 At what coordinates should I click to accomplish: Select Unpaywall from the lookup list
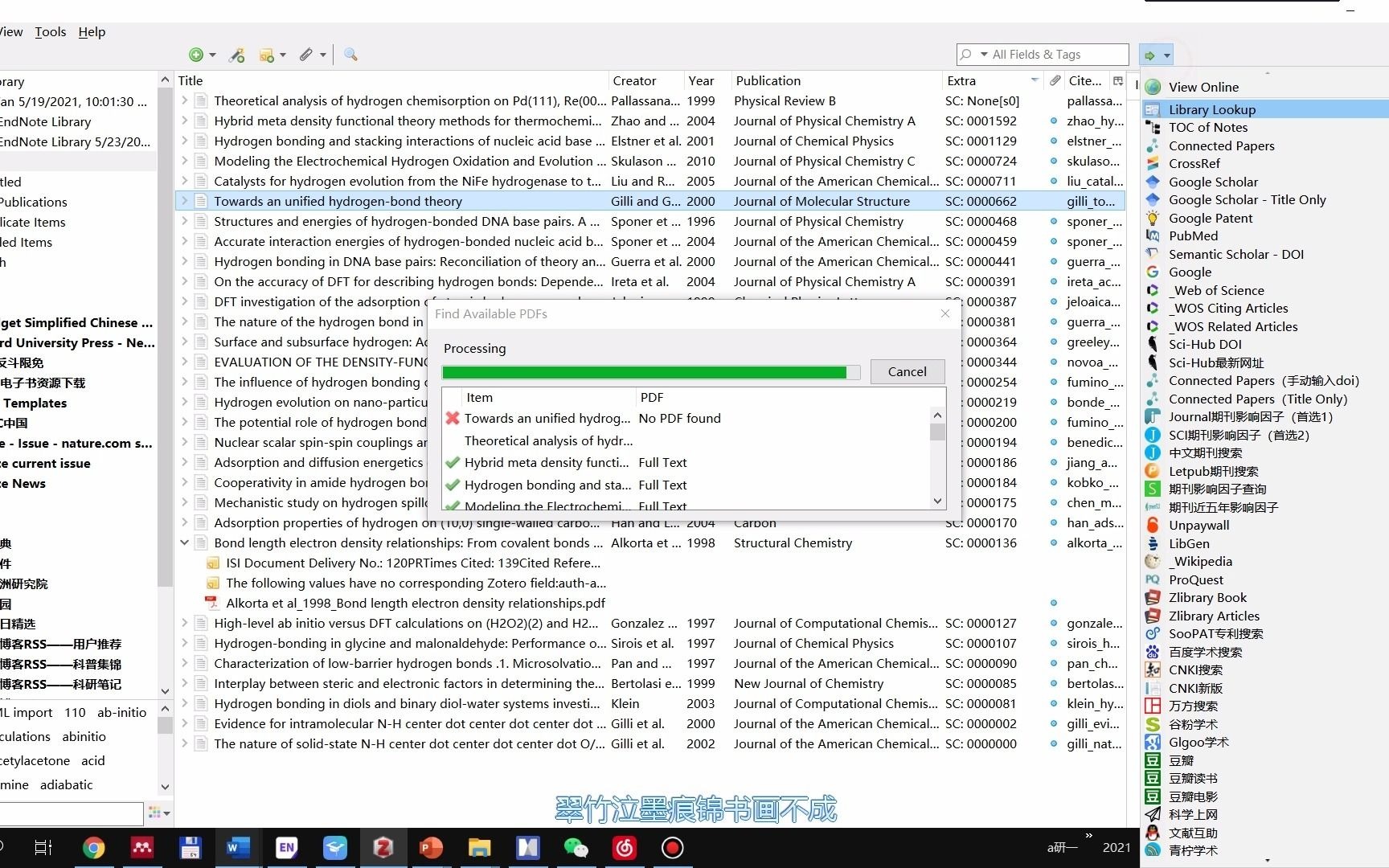click(1198, 525)
